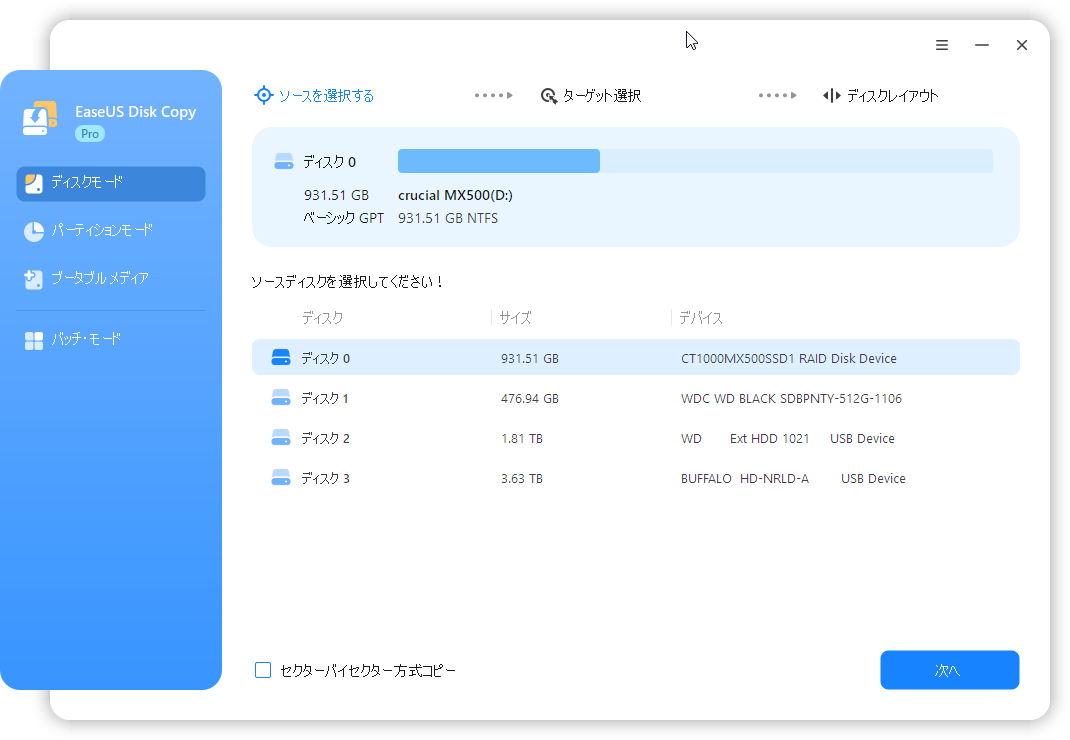Click the 3.63 TB size value
Screen dimensions: 1070x740
pos(521,479)
